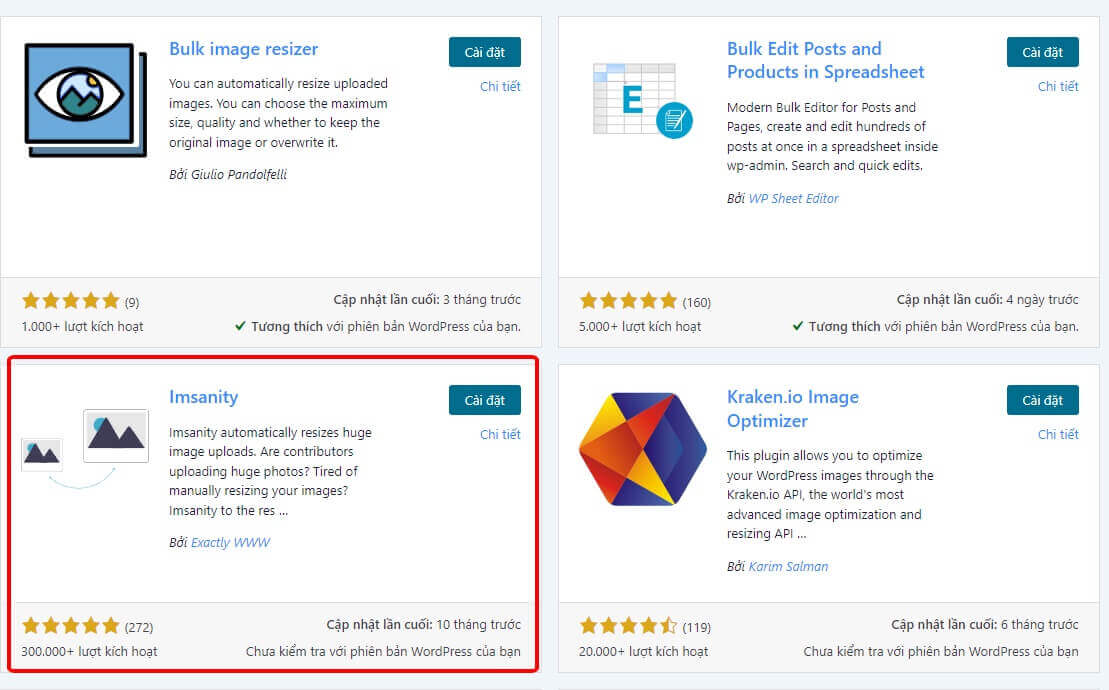Viewport: 1109px width, 690px height.
Task: Click Imsanity's five-star rating
Action: [70, 626]
